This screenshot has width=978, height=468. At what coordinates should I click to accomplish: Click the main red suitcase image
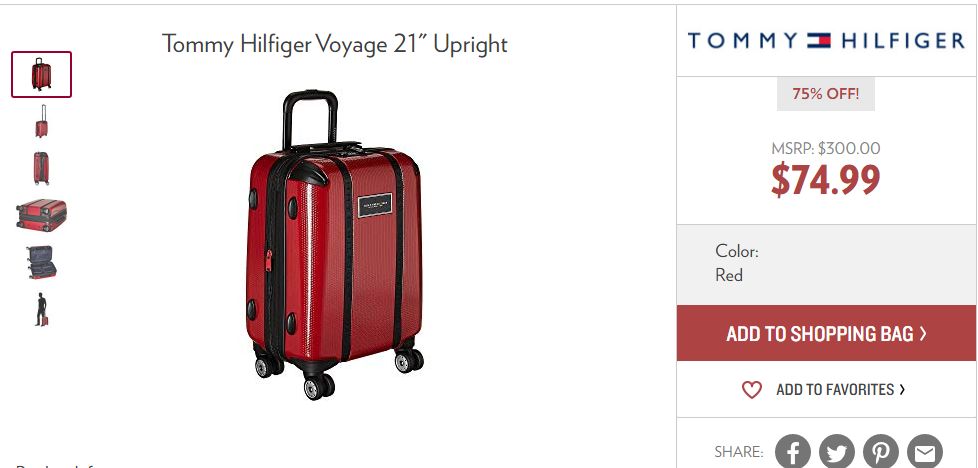pos(335,245)
